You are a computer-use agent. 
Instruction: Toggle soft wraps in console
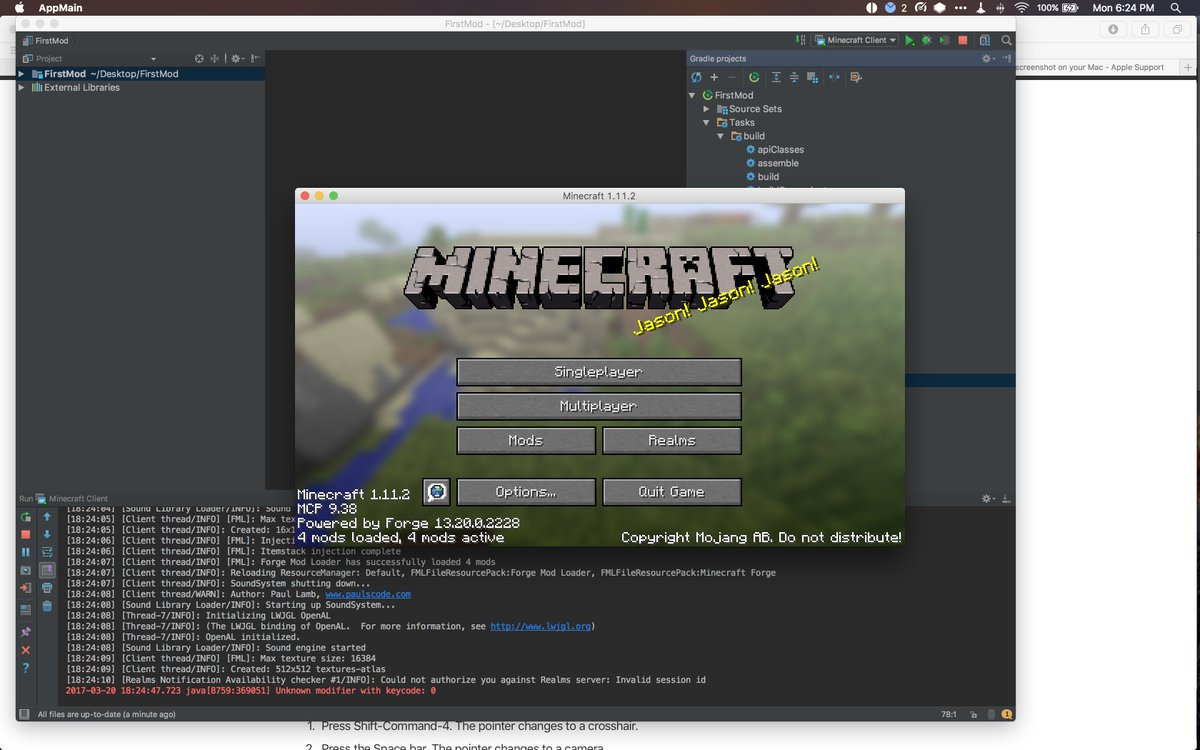(47, 552)
